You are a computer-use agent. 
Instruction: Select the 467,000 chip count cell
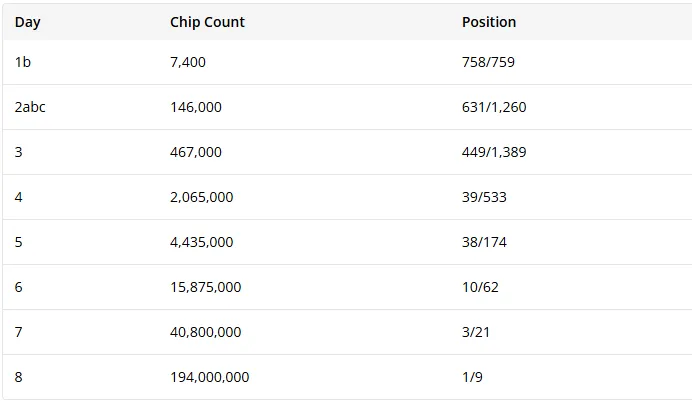(x=196, y=152)
